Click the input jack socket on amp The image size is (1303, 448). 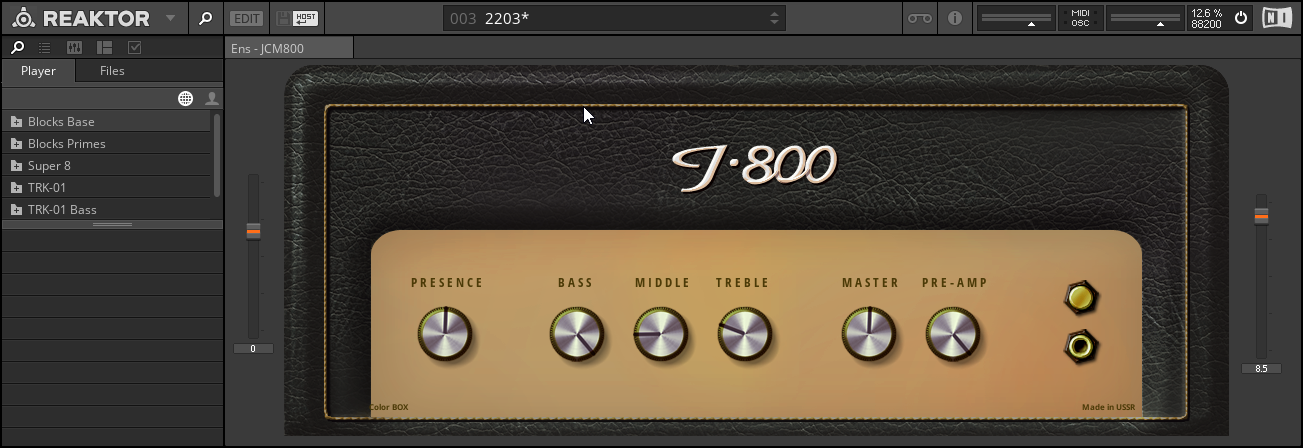point(1080,347)
